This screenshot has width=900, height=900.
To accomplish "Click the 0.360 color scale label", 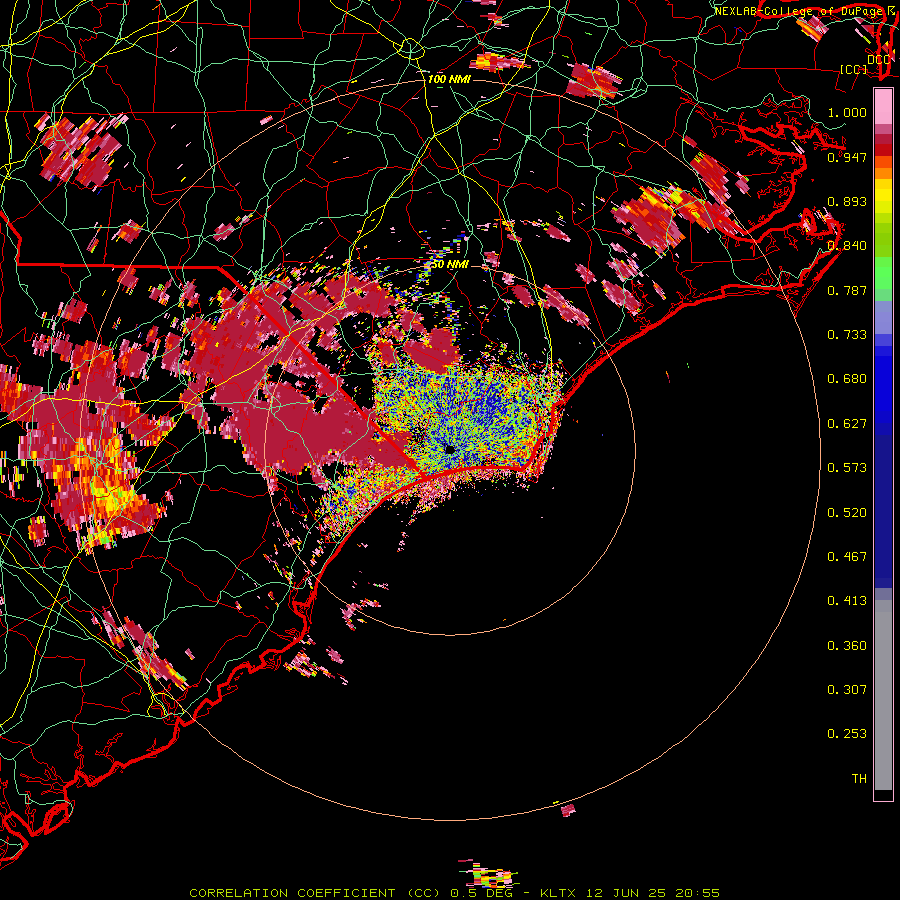I will coord(847,646).
